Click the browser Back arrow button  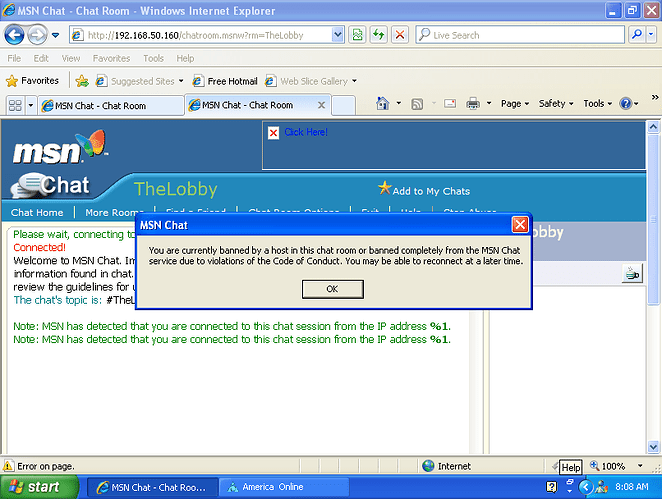pyautogui.click(x=16, y=35)
